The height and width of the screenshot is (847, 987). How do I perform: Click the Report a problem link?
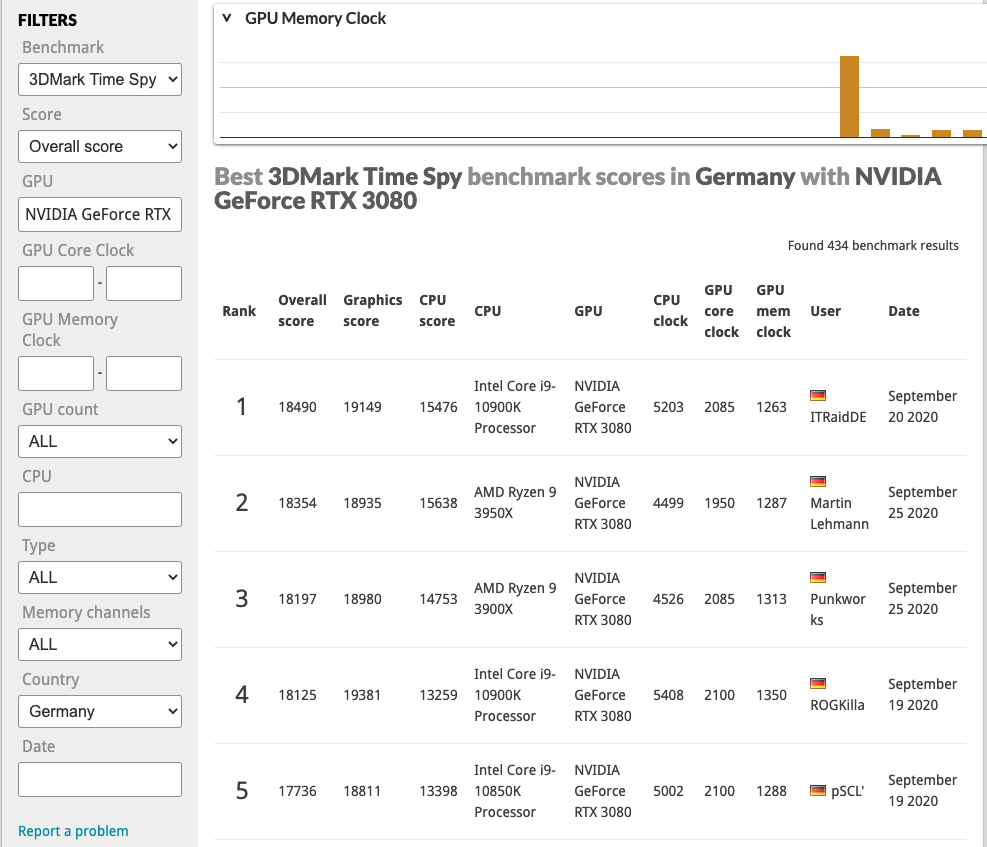[x=73, y=831]
